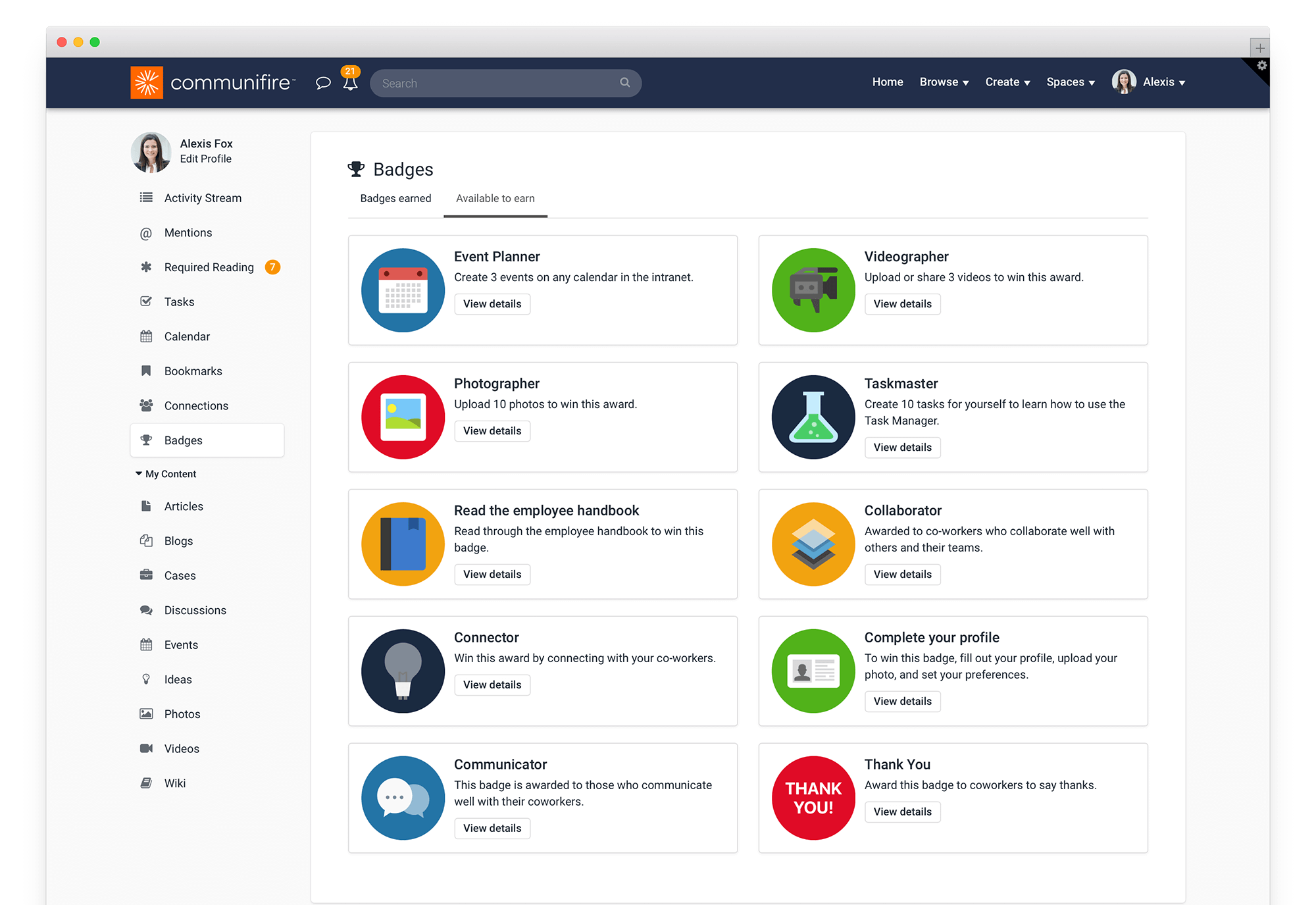This screenshot has width=1316, height=905.
Task: Open the Alexis profile dropdown
Action: click(x=1162, y=82)
